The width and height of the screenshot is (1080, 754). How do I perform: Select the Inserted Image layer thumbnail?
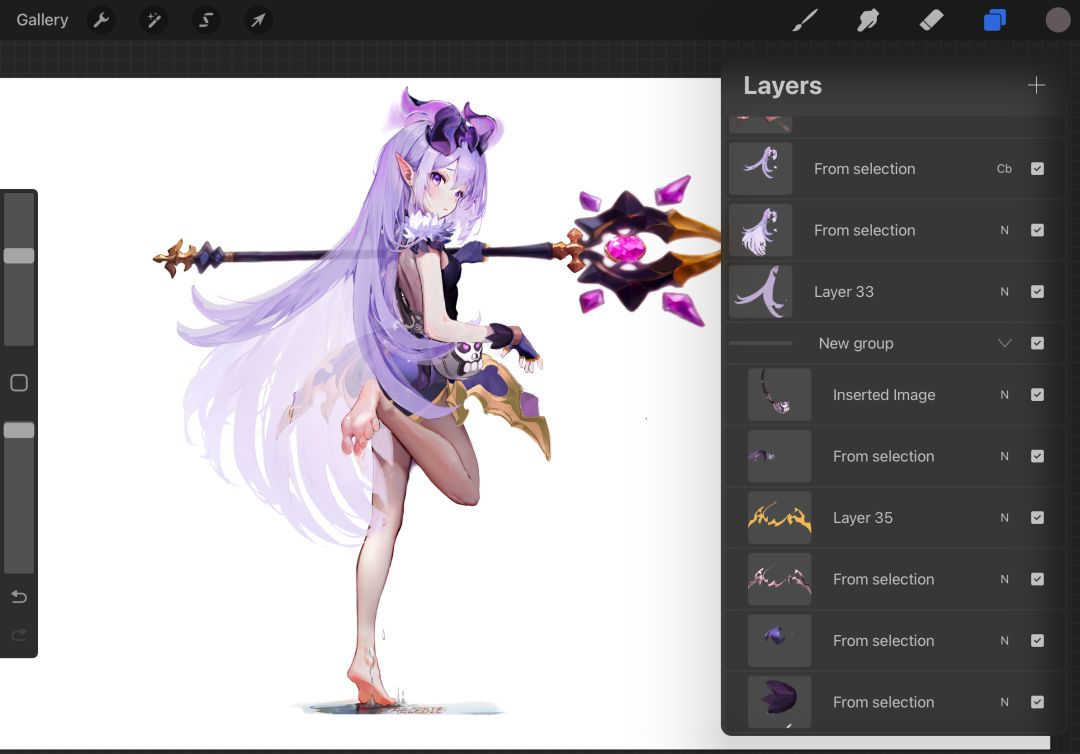click(780, 395)
